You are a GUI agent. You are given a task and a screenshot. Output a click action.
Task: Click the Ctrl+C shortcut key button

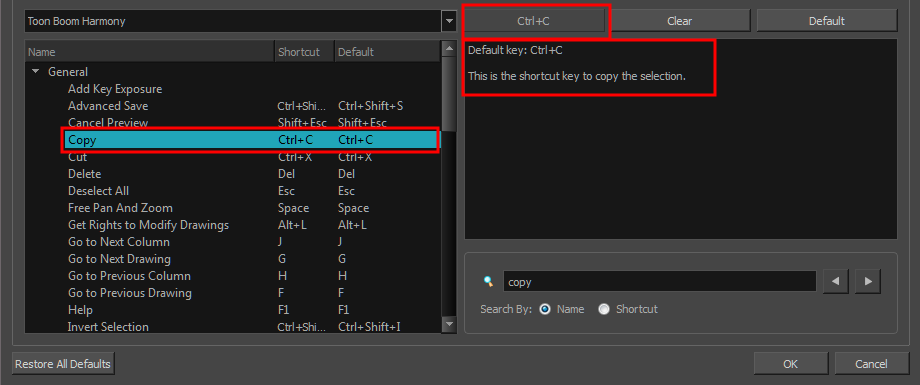(533, 21)
